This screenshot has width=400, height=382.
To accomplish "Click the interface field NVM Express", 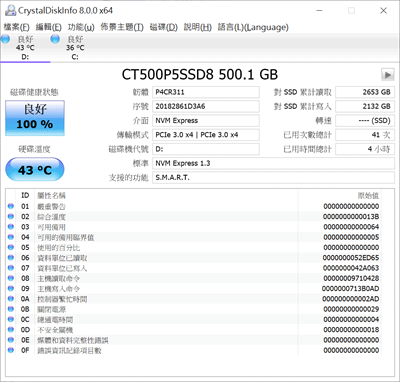I will [x=206, y=121].
